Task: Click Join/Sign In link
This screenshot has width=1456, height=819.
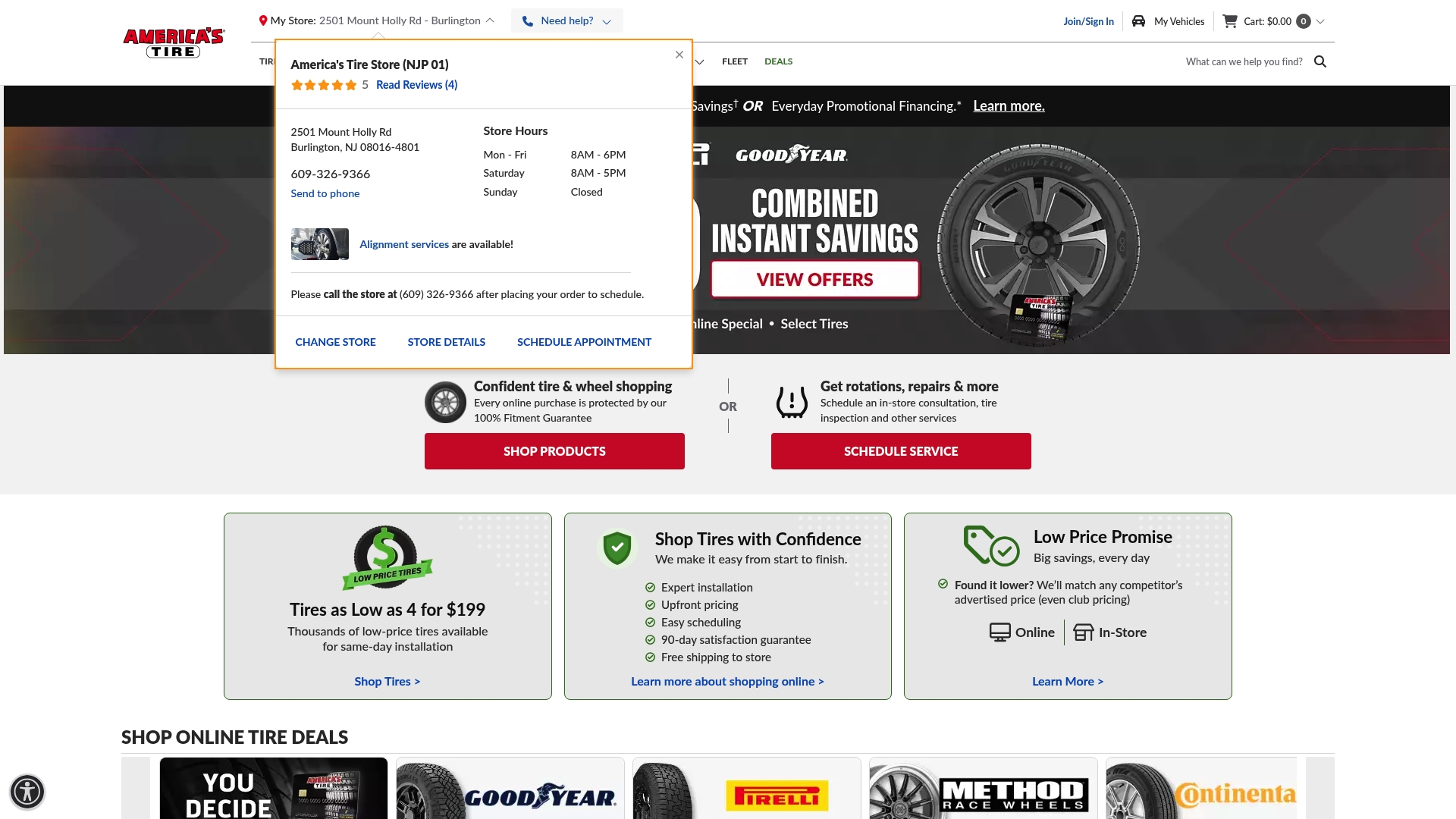Action: pyautogui.click(x=1088, y=21)
